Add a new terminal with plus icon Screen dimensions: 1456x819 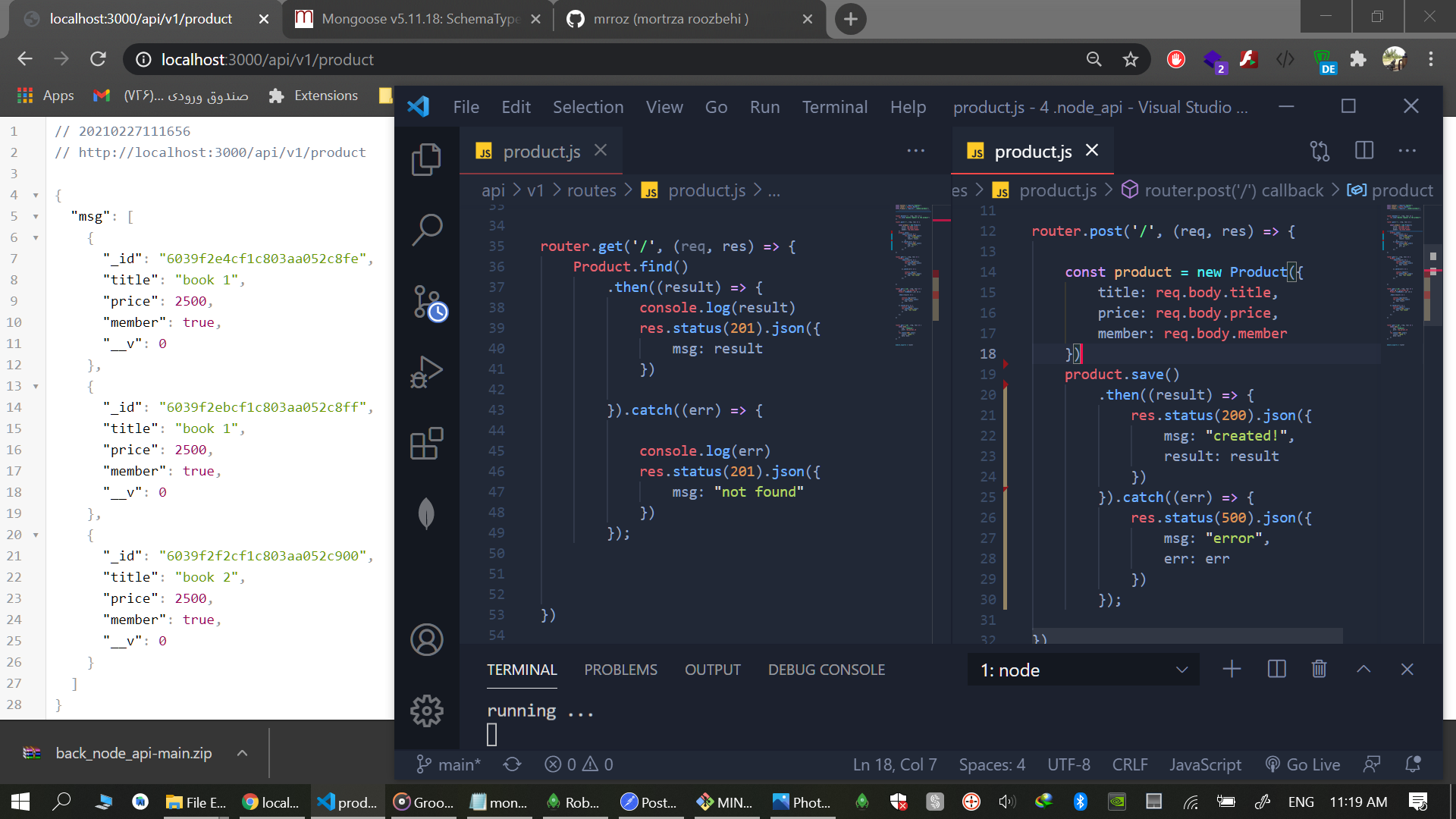[1232, 669]
